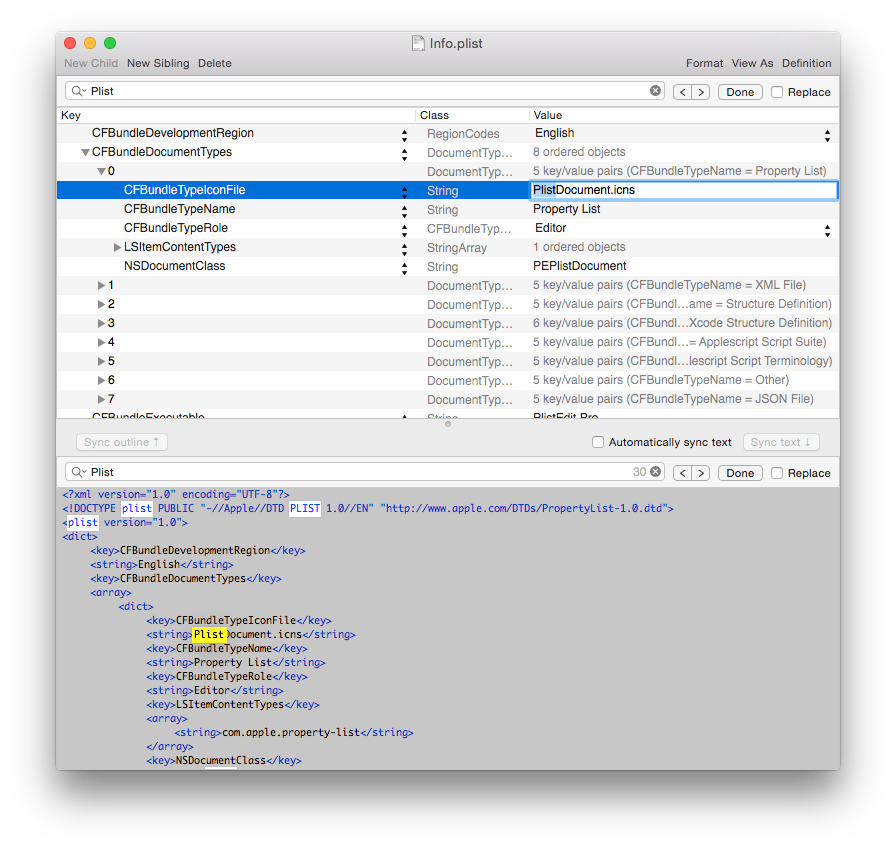Expand the LSItemContentTypes array

pyautogui.click(x=117, y=247)
